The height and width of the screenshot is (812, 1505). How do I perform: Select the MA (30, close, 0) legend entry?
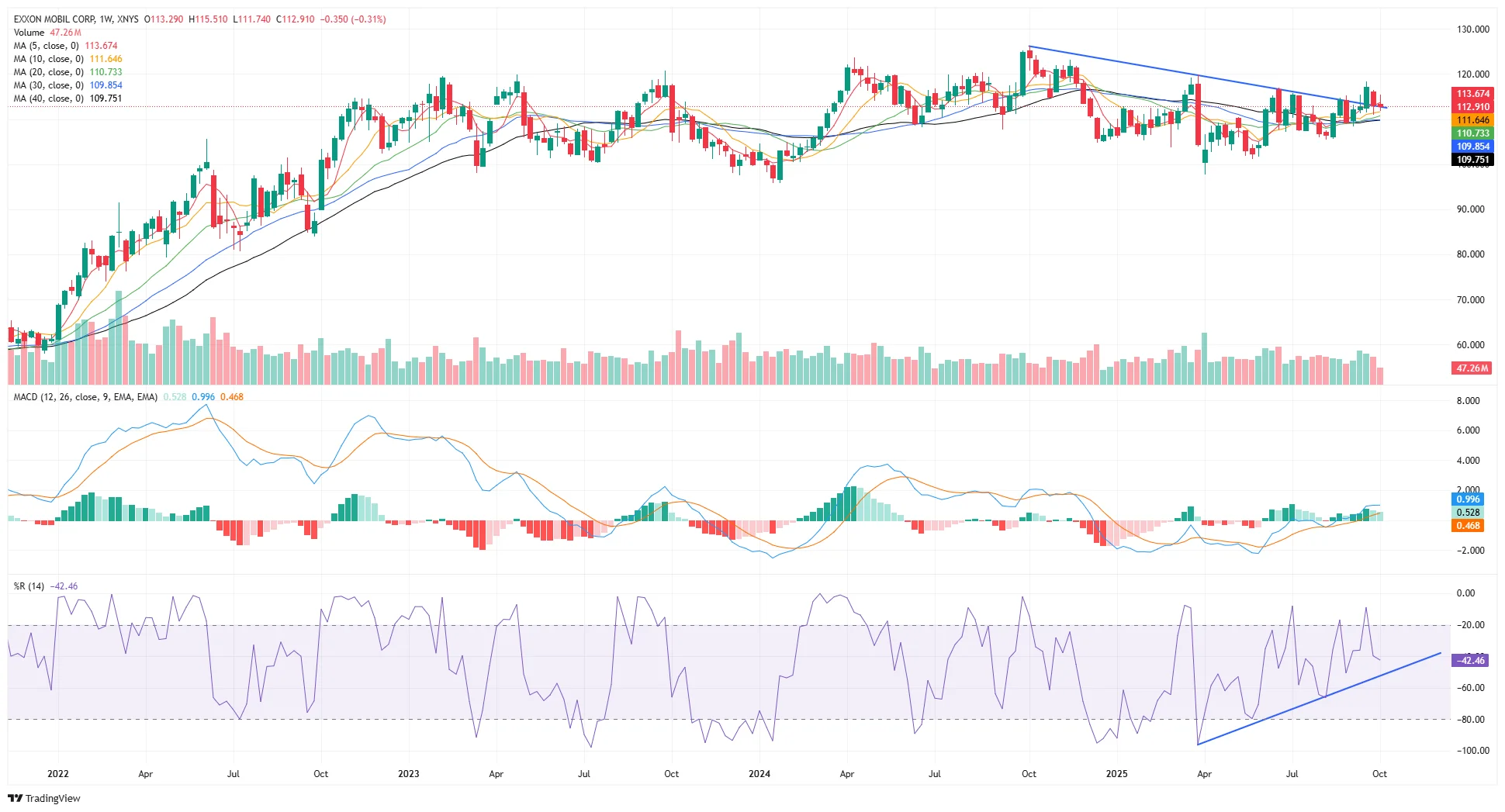coord(47,85)
